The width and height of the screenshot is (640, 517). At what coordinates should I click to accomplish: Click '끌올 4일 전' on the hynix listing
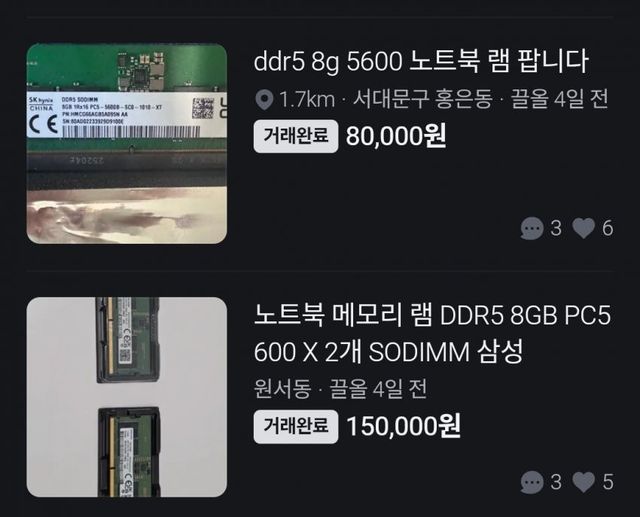tap(560, 99)
